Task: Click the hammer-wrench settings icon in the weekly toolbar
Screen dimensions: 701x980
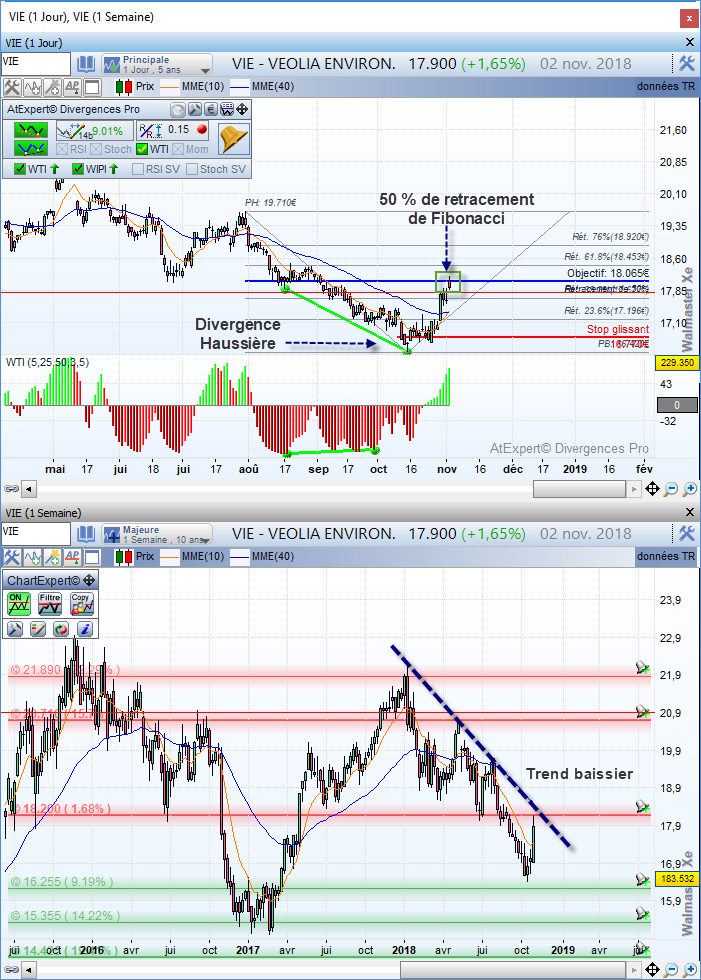Action: tap(12, 557)
